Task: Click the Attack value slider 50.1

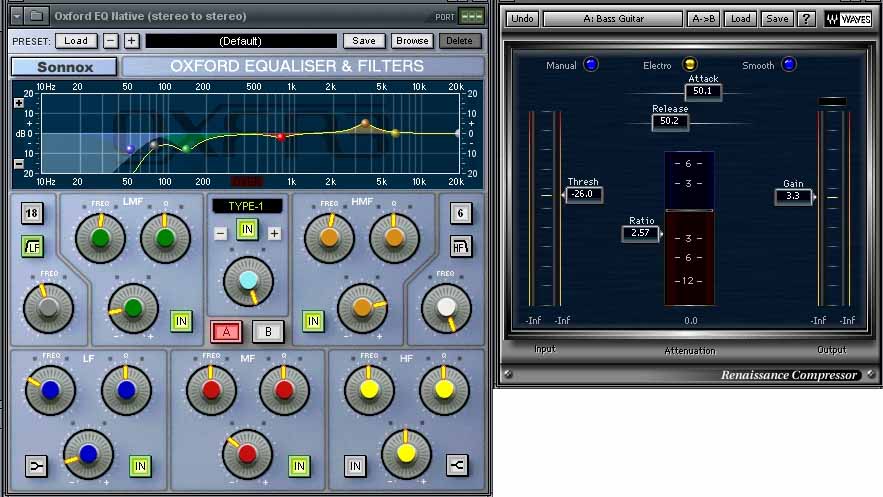Action: click(703, 91)
